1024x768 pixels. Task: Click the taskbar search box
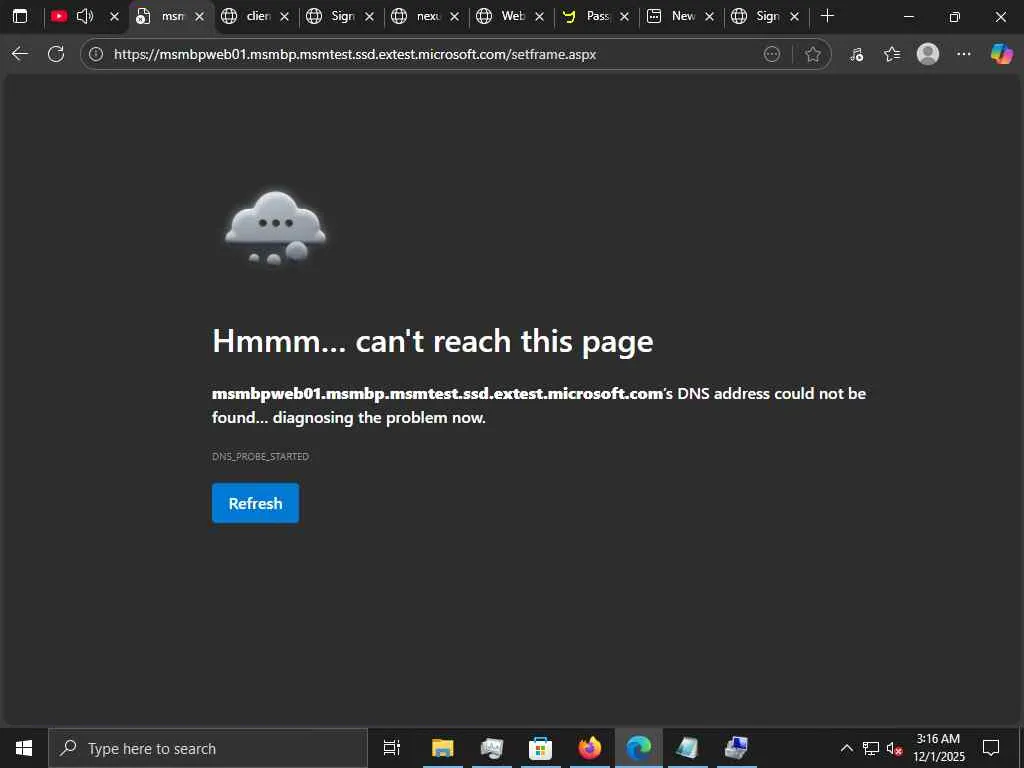click(208, 748)
